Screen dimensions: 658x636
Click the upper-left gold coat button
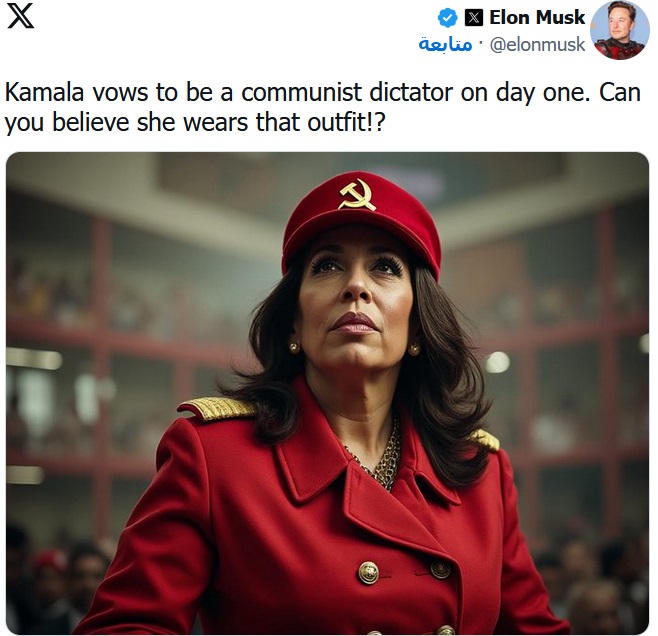[368, 572]
